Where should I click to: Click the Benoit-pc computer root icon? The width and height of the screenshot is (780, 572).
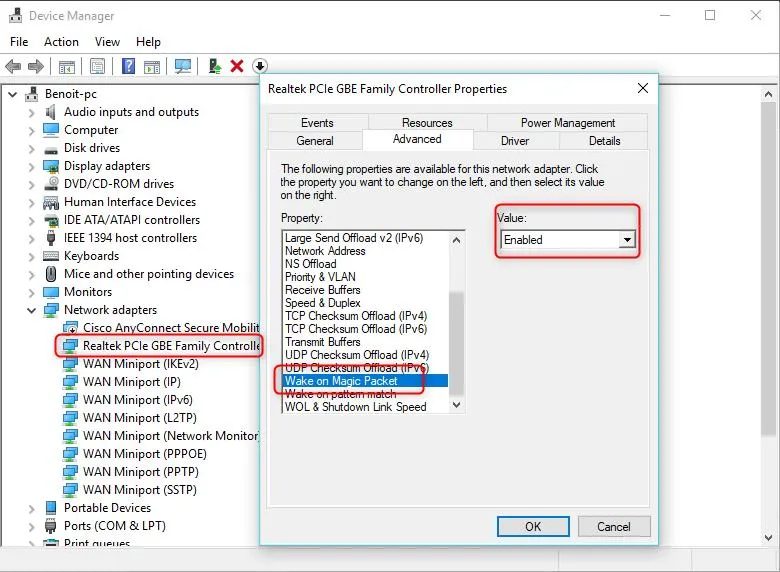point(32,94)
